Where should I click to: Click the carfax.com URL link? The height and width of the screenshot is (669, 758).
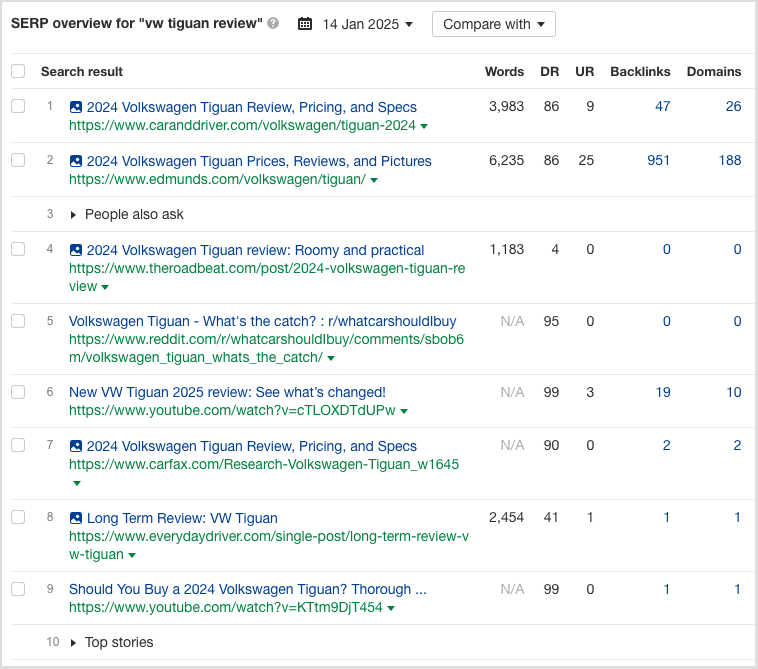(x=264, y=464)
